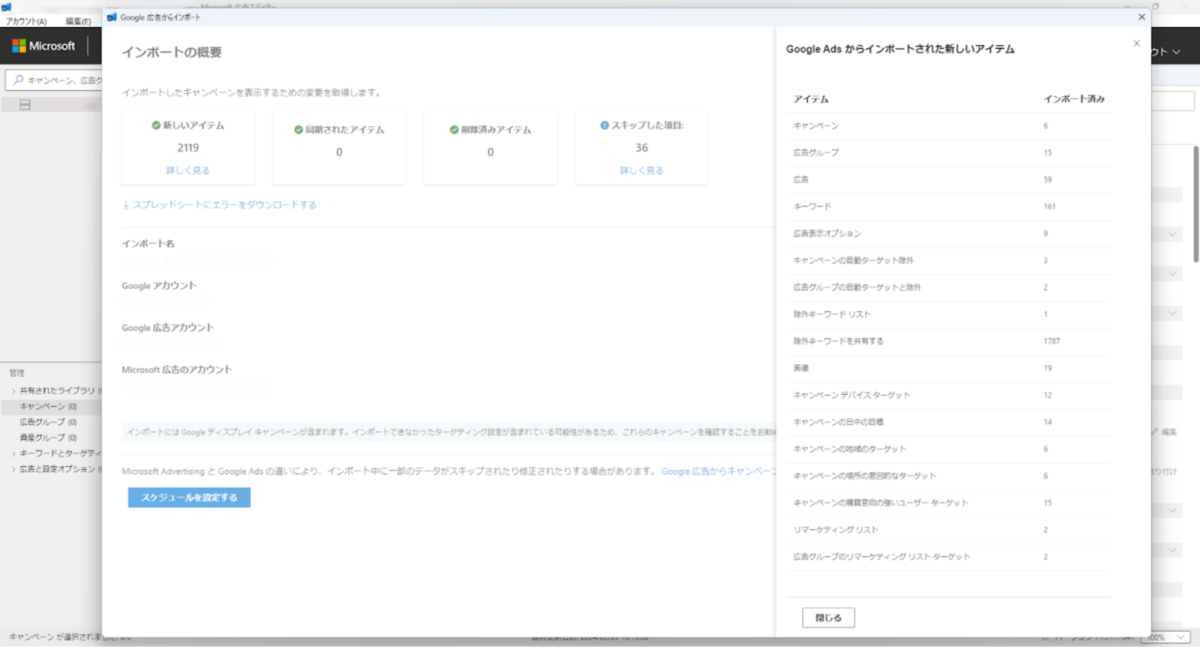Click the search magnifier icon in the editor

click(x=18, y=80)
